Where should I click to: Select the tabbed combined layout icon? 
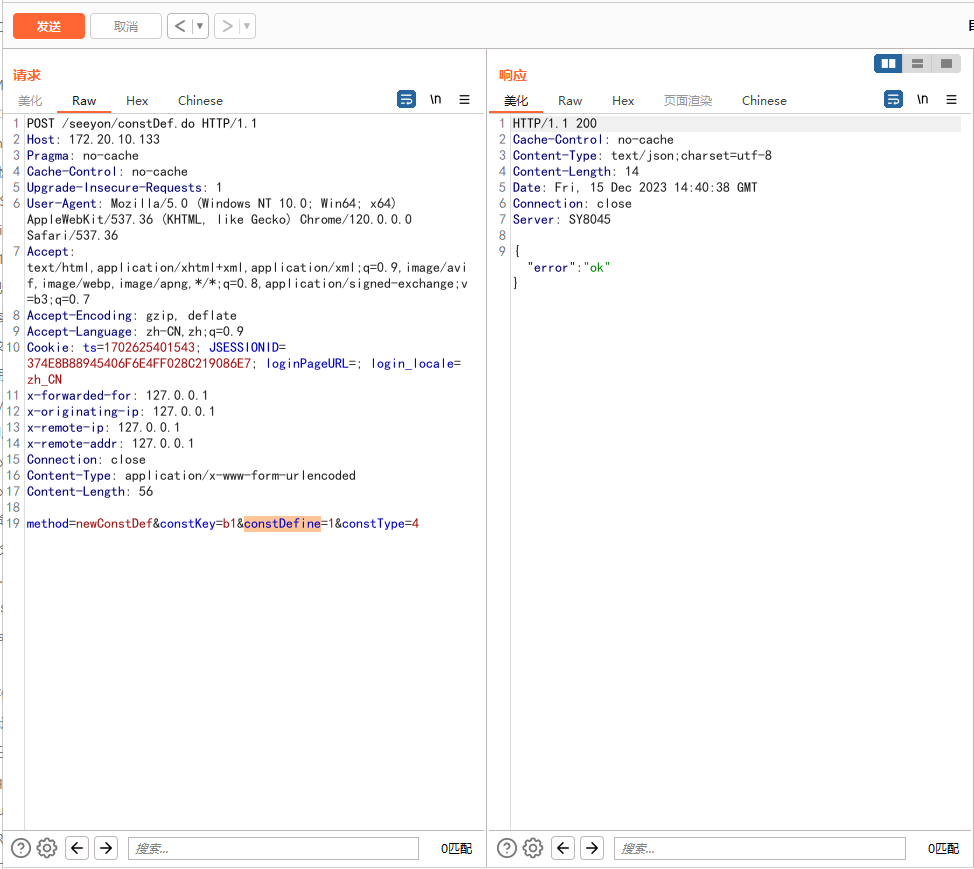(946, 64)
